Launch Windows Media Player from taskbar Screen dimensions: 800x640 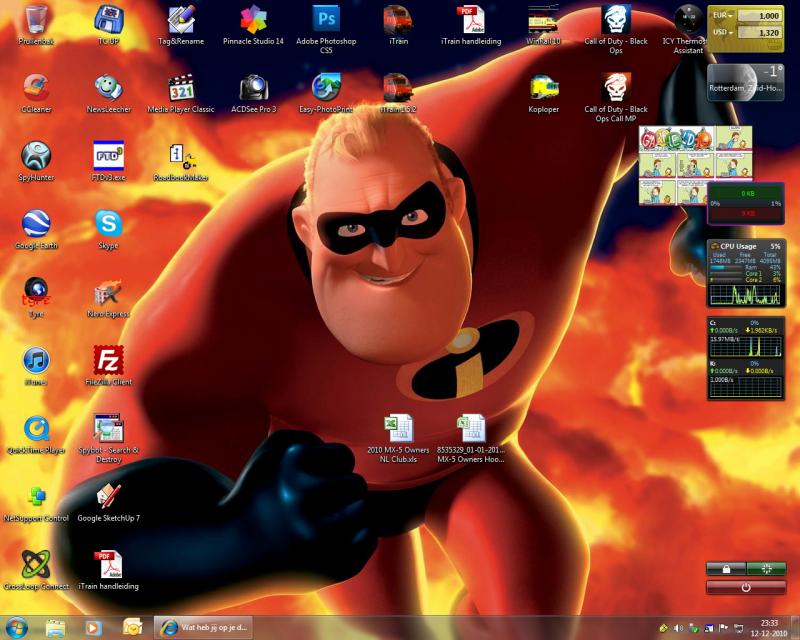[x=93, y=628]
